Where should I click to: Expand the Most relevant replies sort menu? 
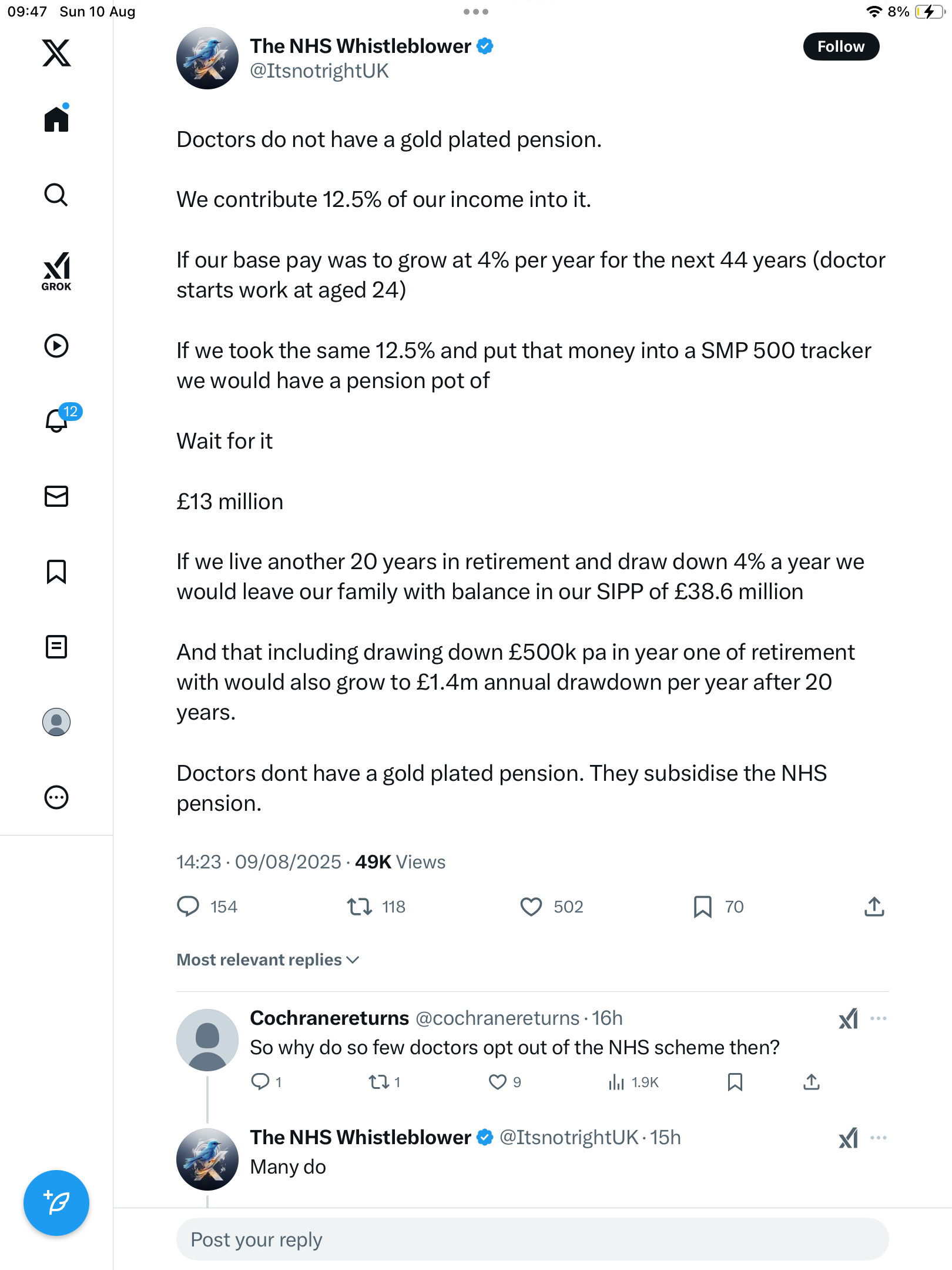(x=268, y=960)
